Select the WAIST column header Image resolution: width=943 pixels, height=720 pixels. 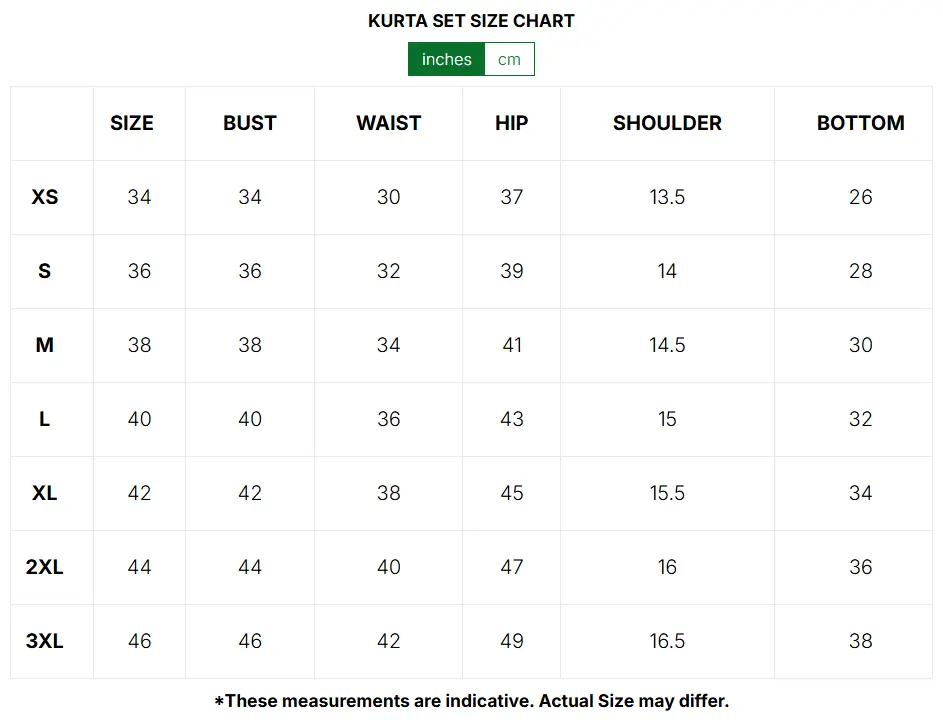click(x=389, y=123)
